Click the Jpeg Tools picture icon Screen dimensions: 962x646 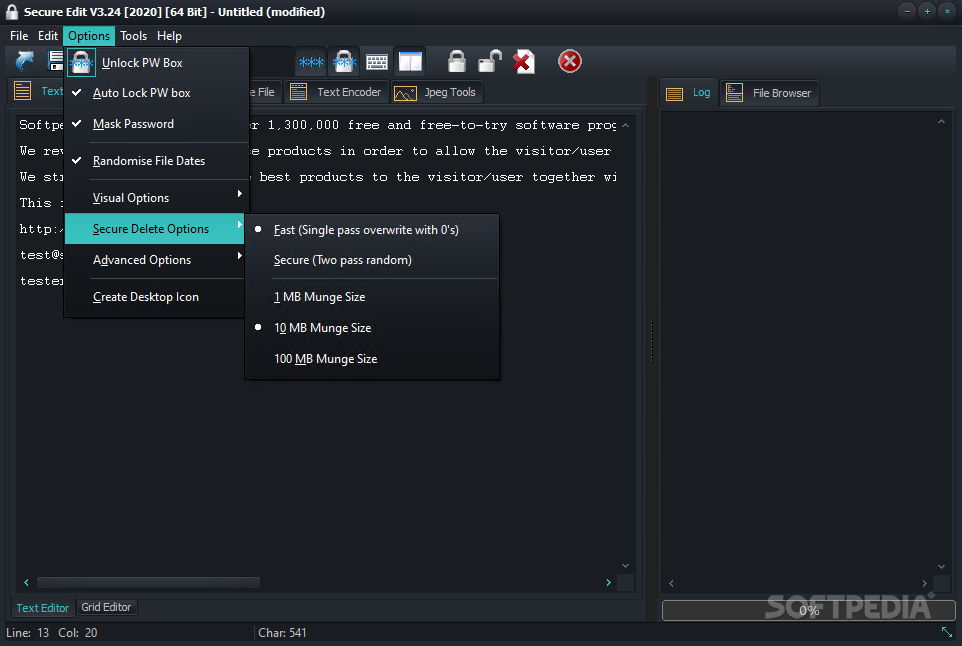pyautogui.click(x=405, y=93)
